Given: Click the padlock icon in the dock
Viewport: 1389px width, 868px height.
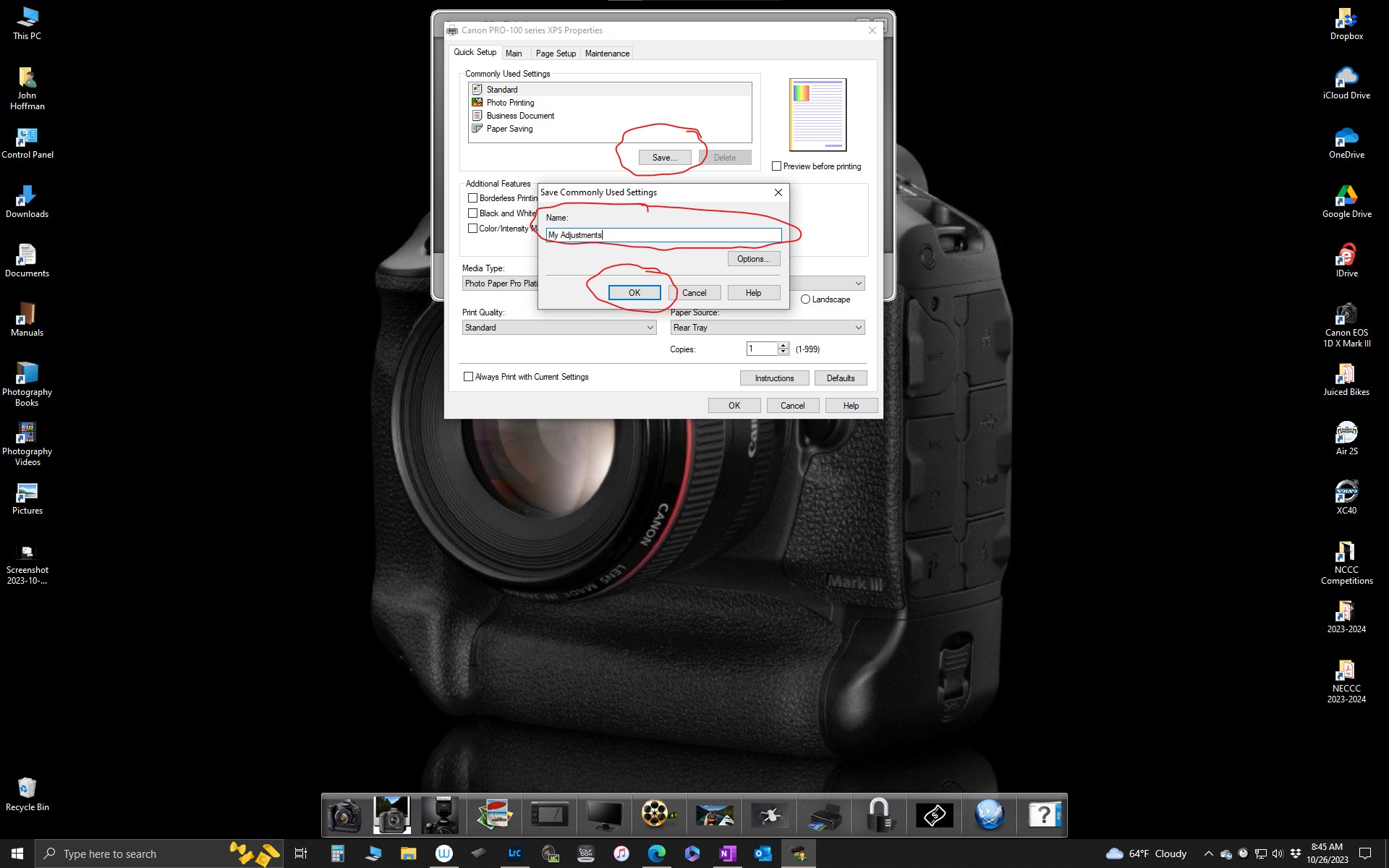Looking at the screenshot, I should [x=879, y=816].
